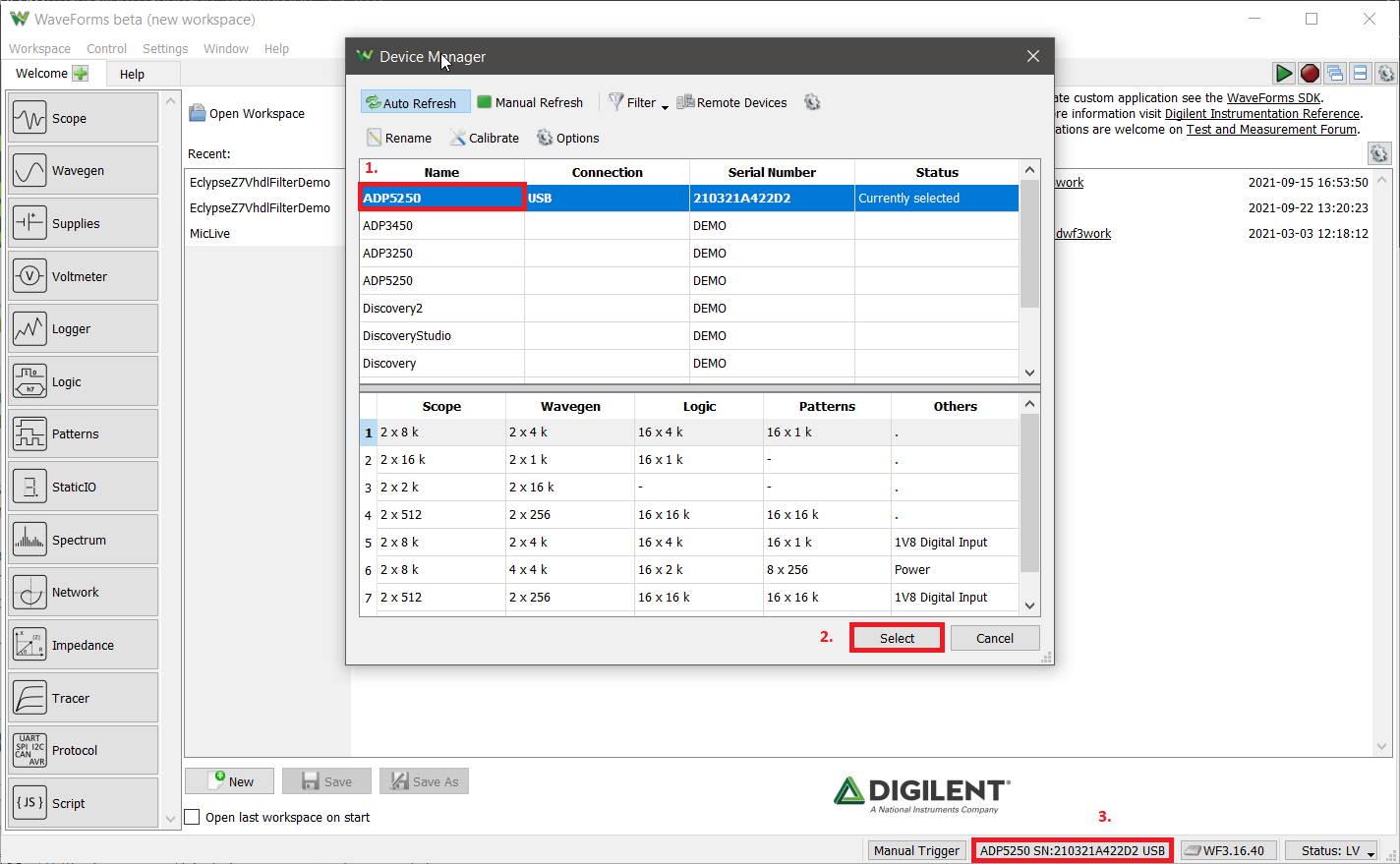Click the cascade windows icon in top toolbar

click(x=1334, y=73)
